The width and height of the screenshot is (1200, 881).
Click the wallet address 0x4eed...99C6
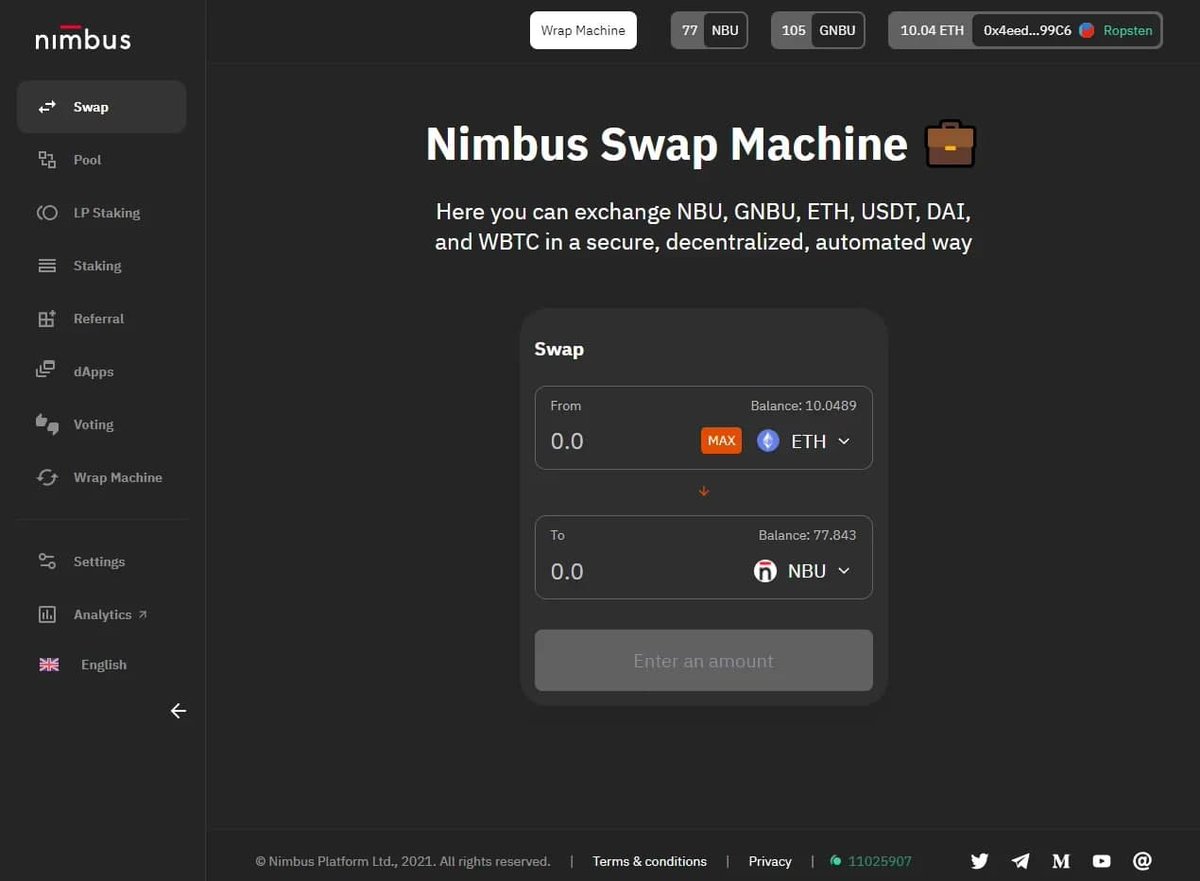[x=1027, y=31]
